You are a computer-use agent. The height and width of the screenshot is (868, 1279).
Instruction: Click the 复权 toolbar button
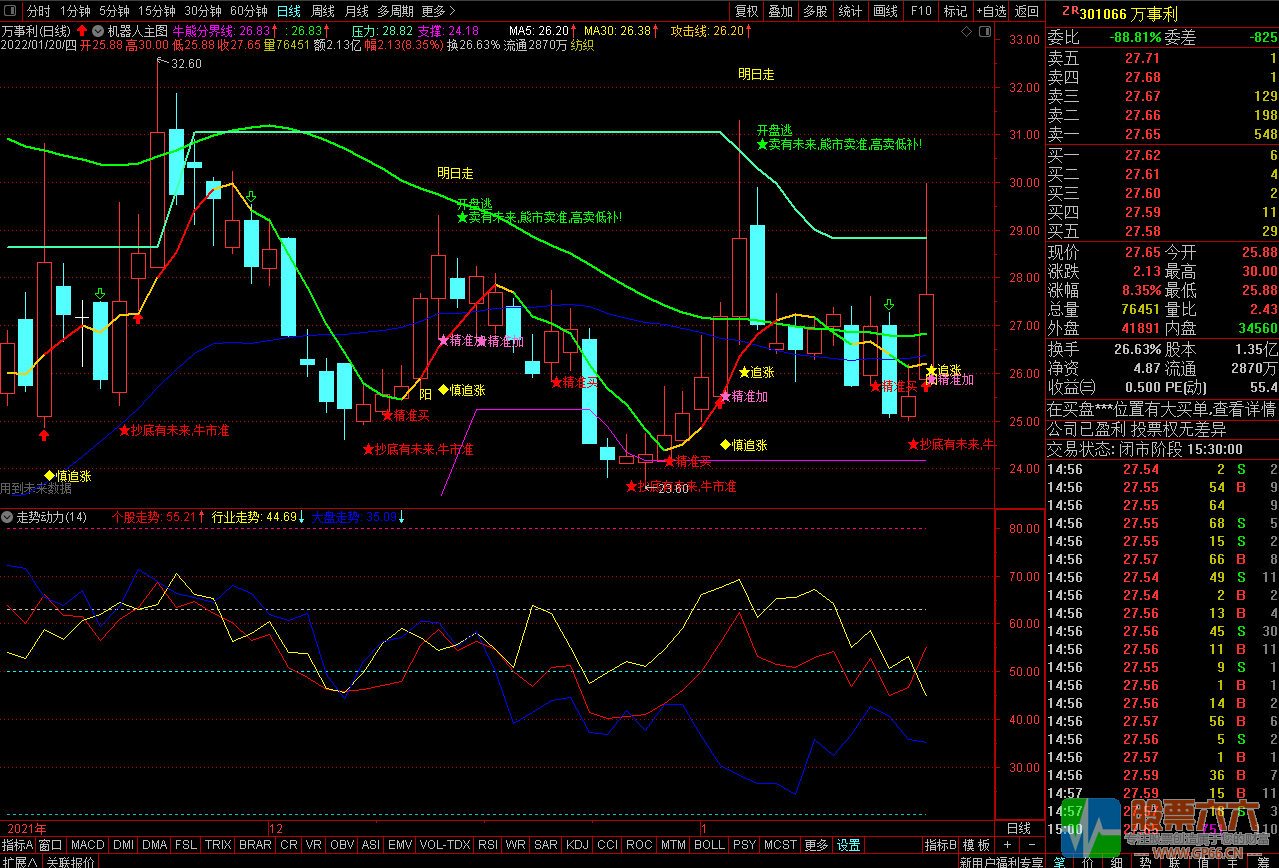pyautogui.click(x=747, y=11)
